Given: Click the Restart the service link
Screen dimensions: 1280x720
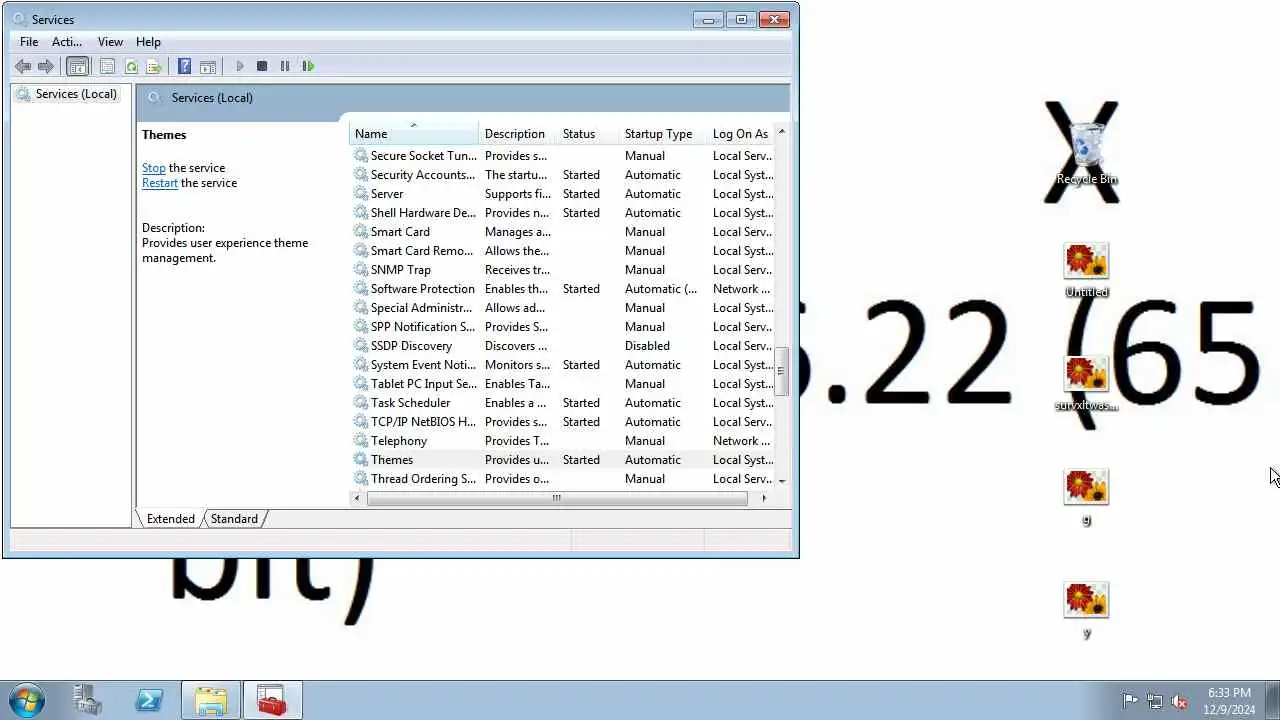Looking at the screenshot, I should coord(160,183).
